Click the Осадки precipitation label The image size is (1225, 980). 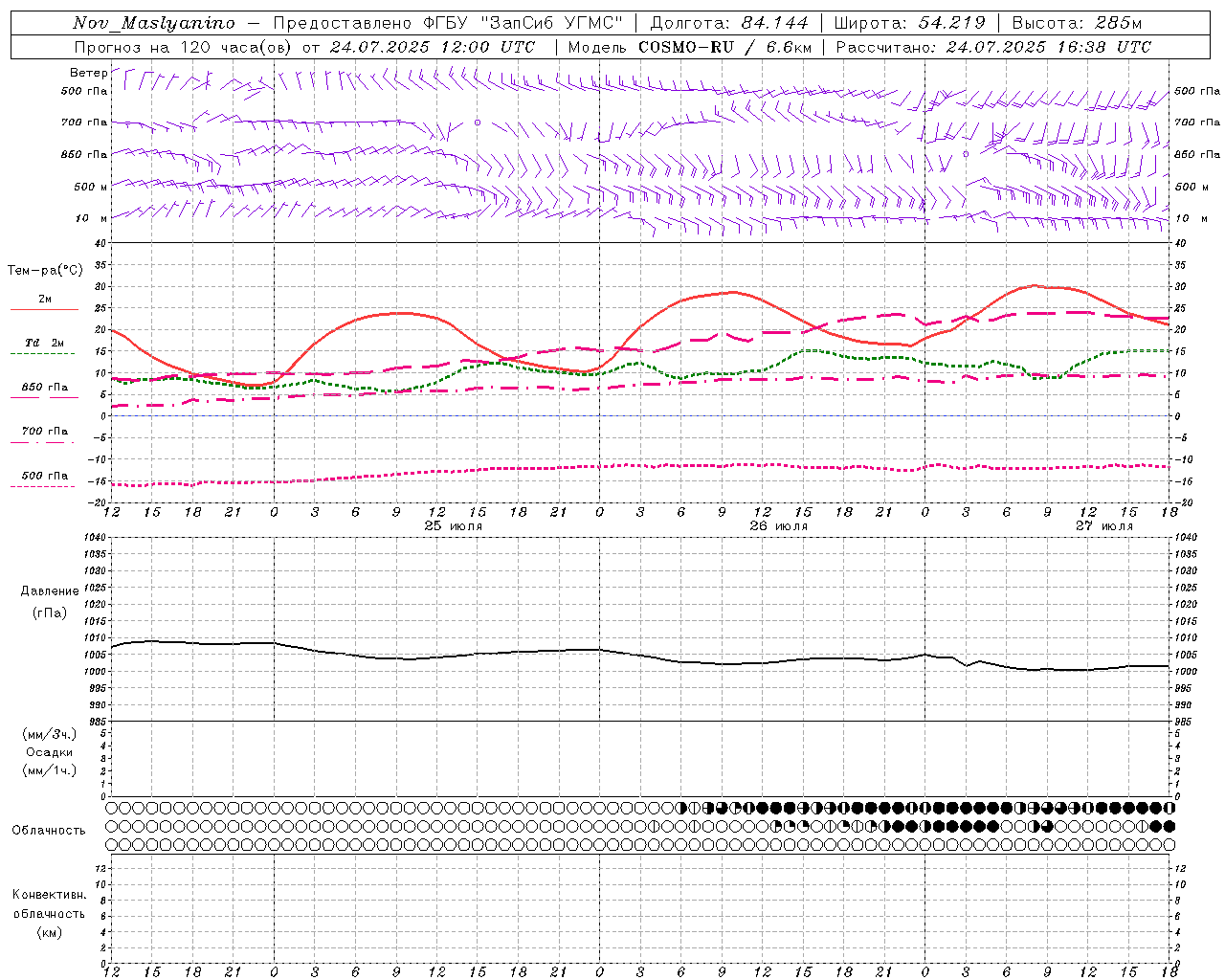(x=50, y=752)
